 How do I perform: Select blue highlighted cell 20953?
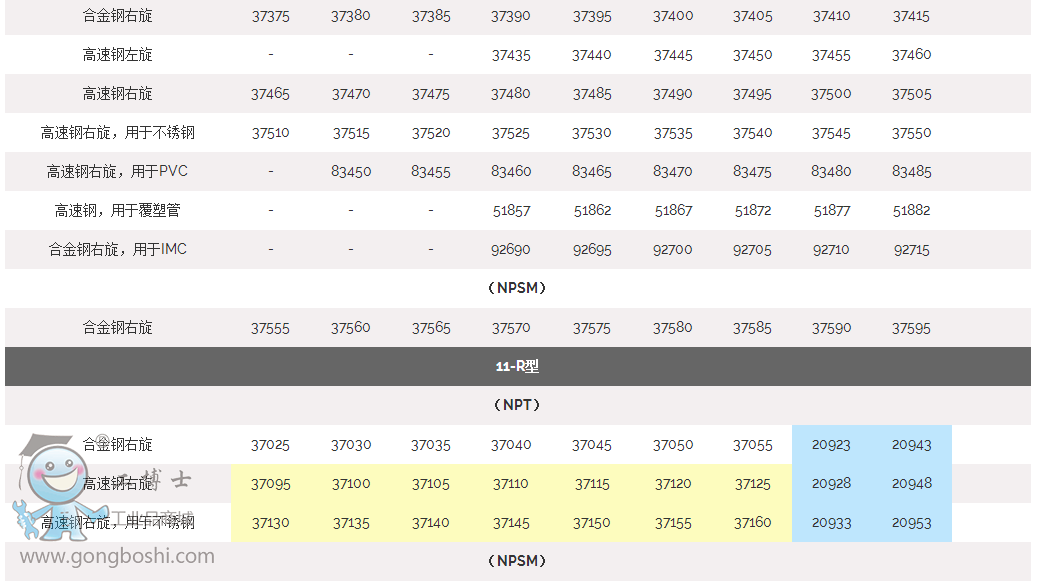911,523
